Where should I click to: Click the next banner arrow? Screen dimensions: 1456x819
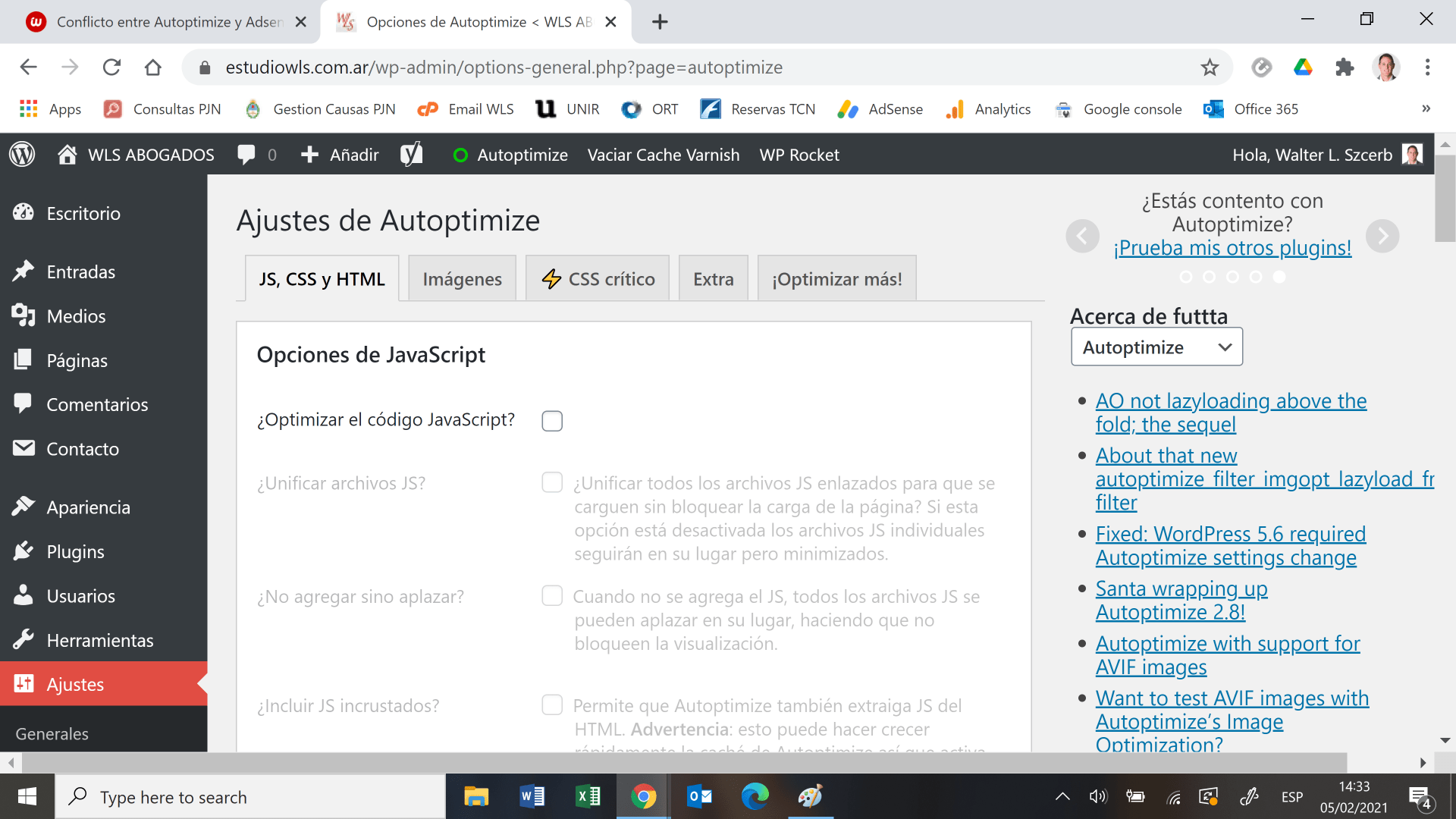coord(1382,237)
